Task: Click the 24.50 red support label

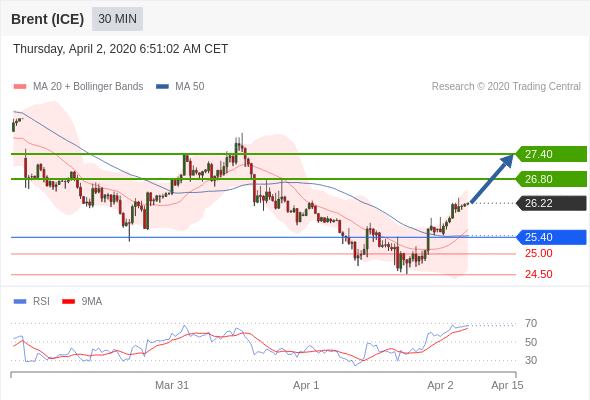Action: click(x=539, y=274)
